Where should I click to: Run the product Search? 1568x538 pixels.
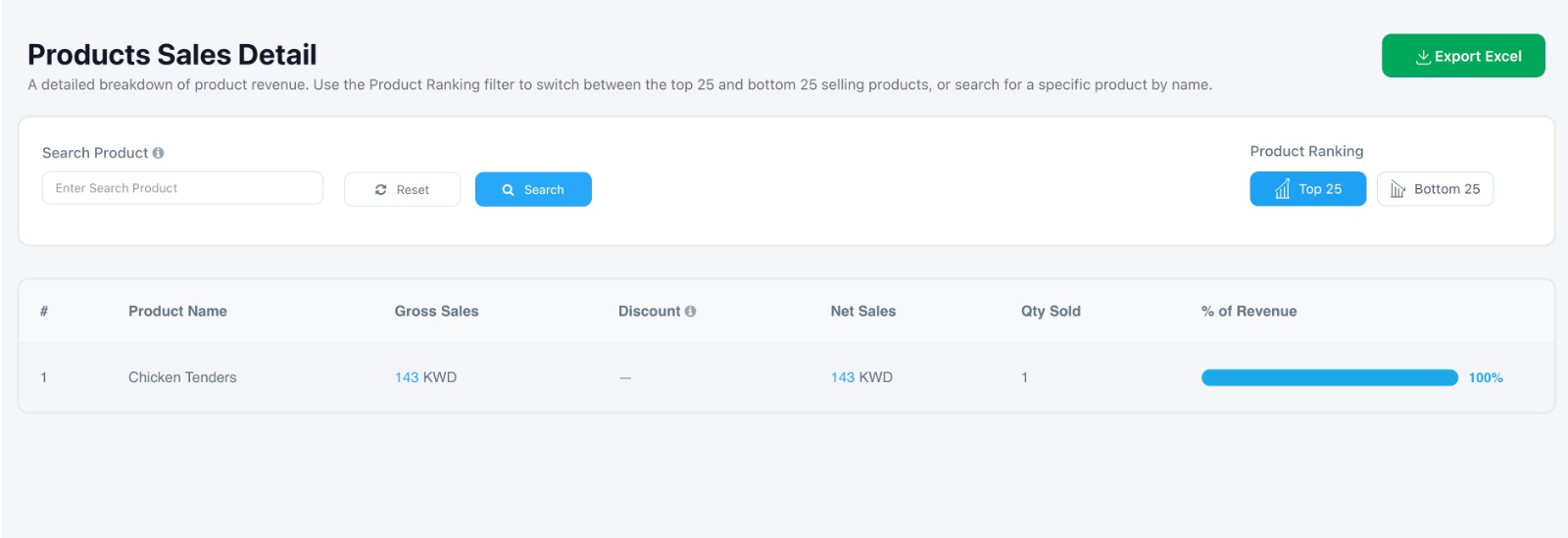pyautogui.click(x=533, y=189)
